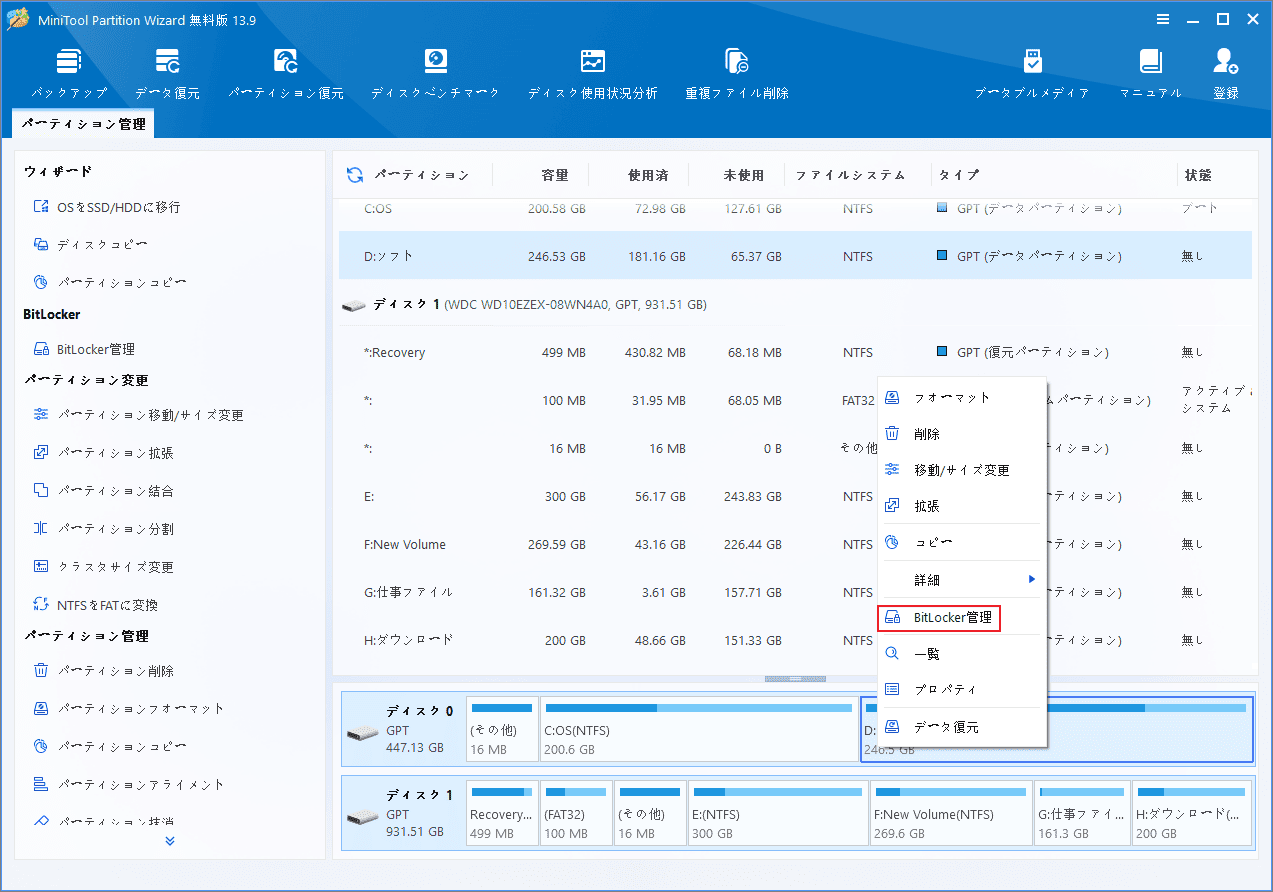Select (FAT32) 100 MB block in disk map

576,814
